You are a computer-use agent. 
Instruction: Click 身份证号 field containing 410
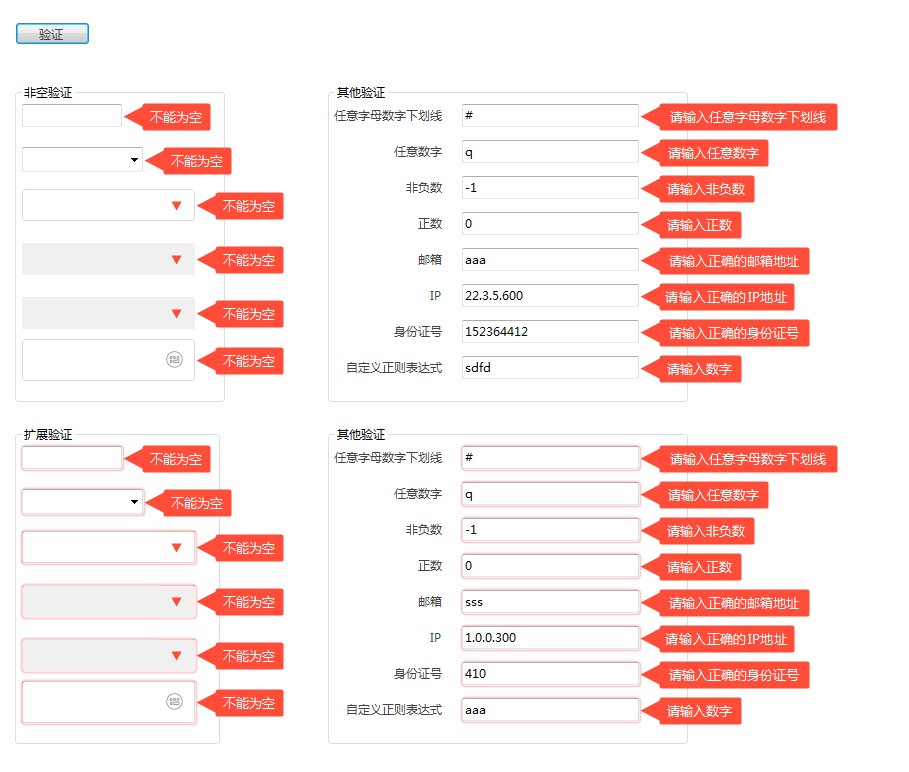550,673
